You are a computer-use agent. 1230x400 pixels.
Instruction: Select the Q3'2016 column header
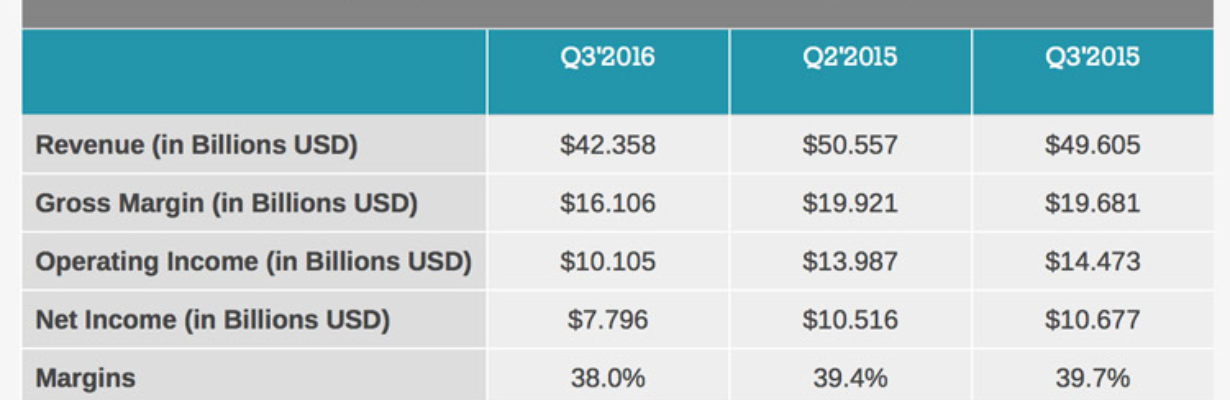608,71
